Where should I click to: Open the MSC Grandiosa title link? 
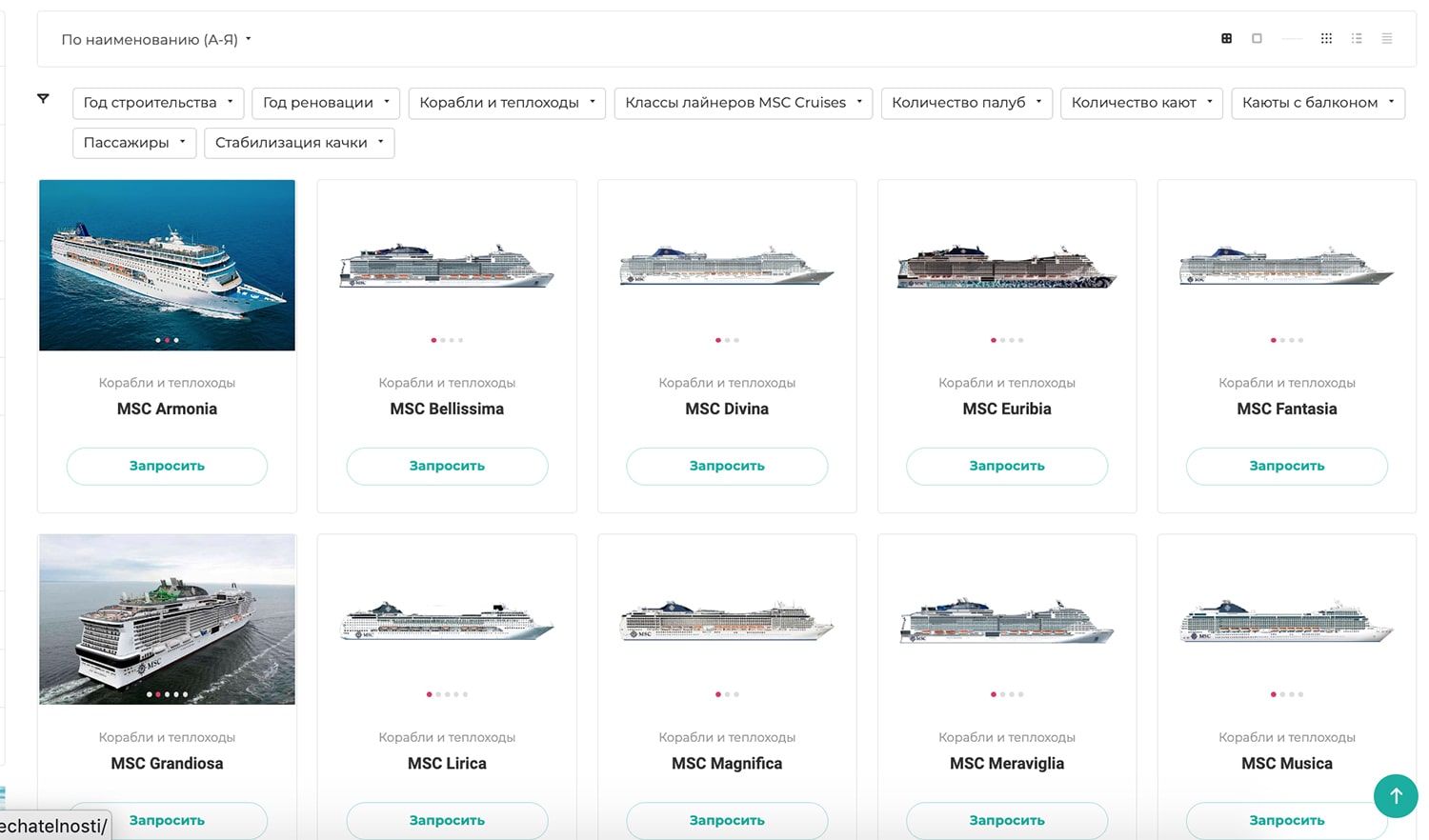tap(167, 763)
